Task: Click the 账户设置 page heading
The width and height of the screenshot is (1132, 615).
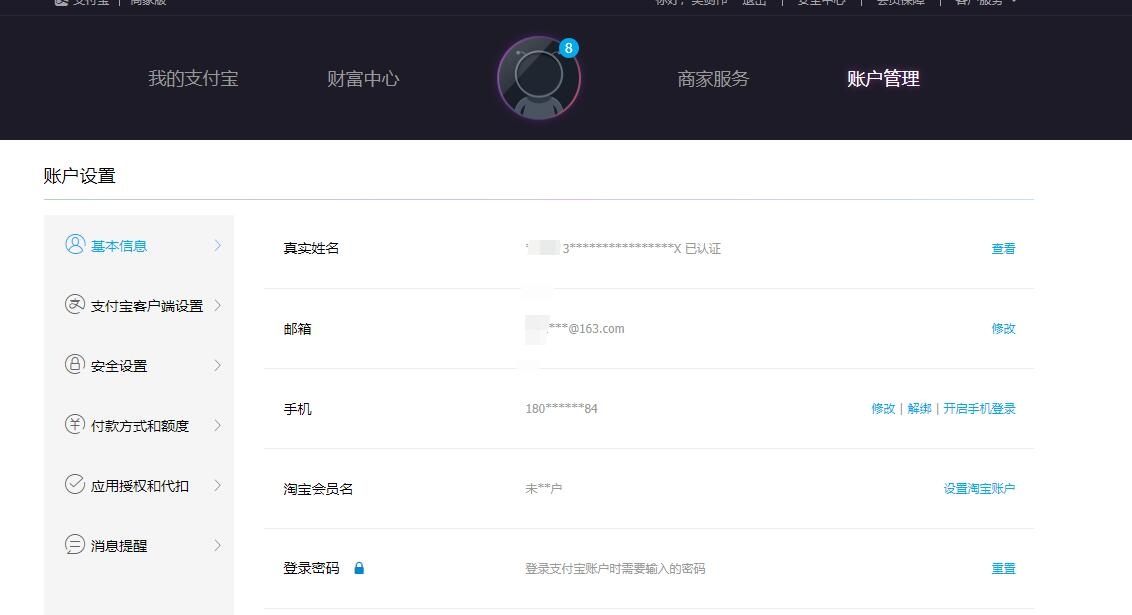Action: point(79,175)
